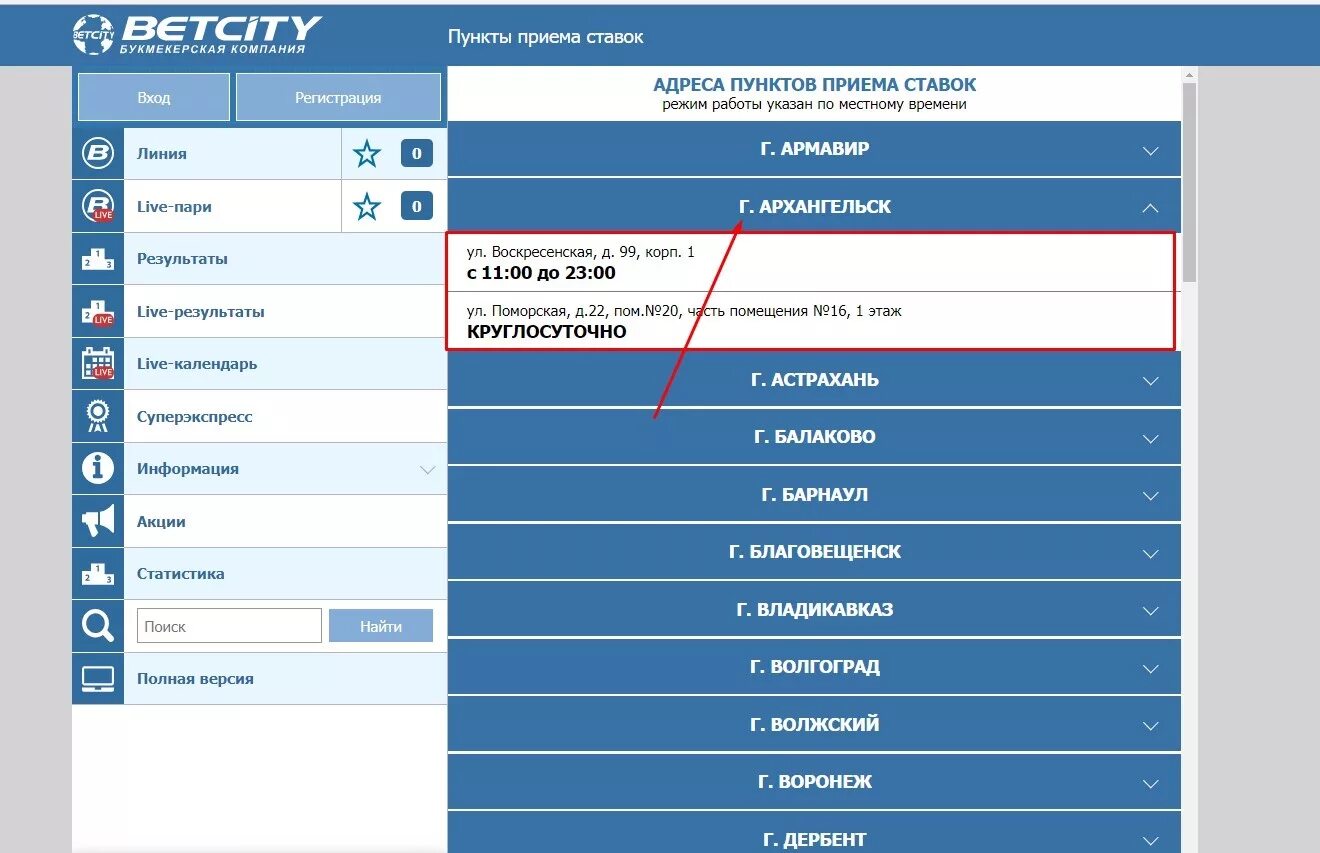Expand the Г. Владикавказ city chevron

click(x=1150, y=611)
